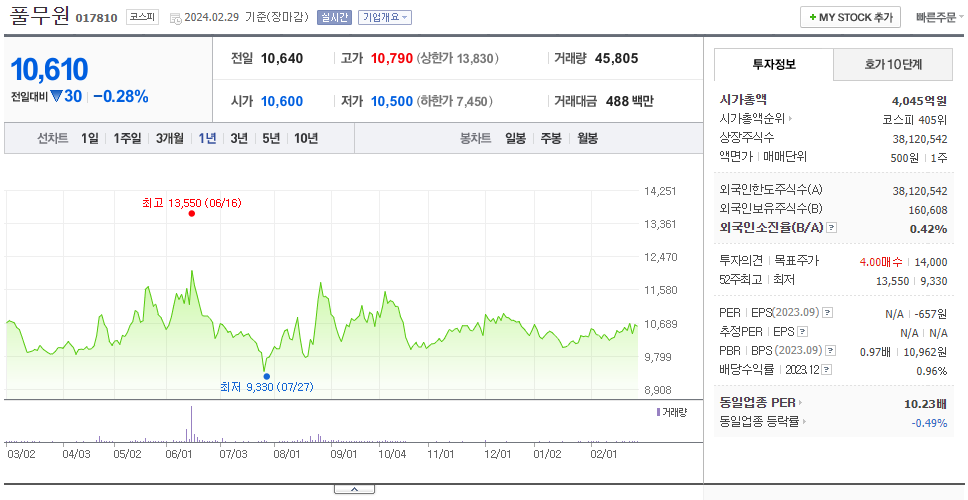The image size is (968, 500).
Task: Click 시가 value 10,600
Action: point(282,101)
